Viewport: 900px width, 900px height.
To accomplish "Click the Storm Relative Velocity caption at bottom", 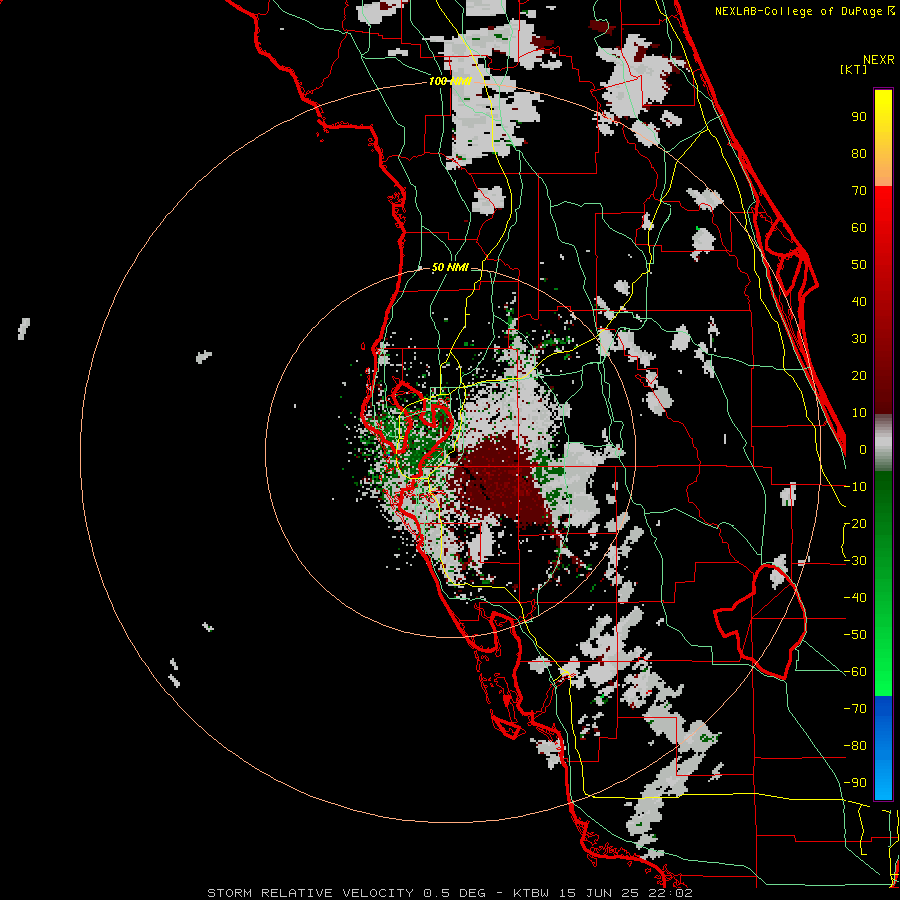I will (x=450, y=893).
